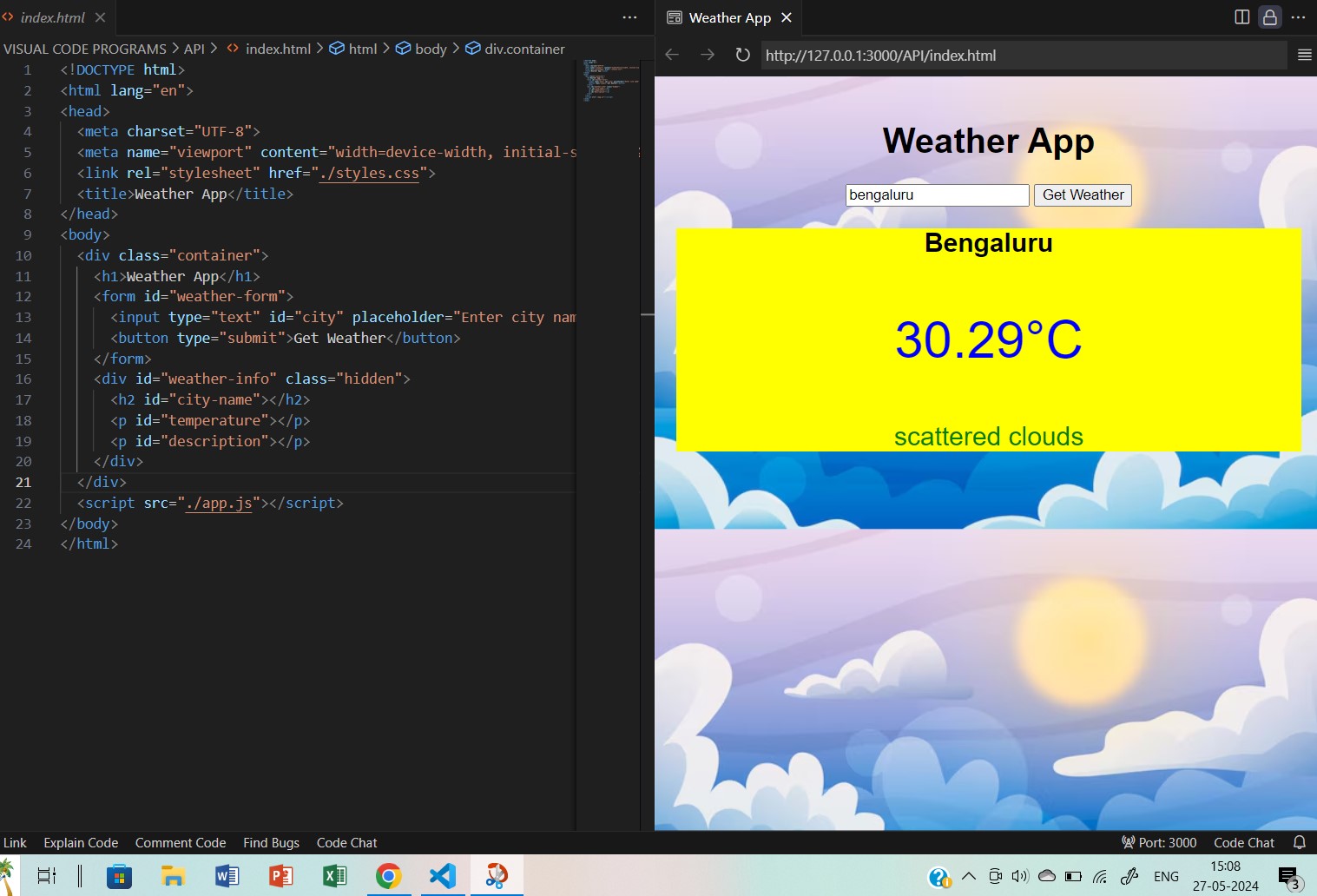Reload the preview page
Screen dimensions: 1317x896
742,55
